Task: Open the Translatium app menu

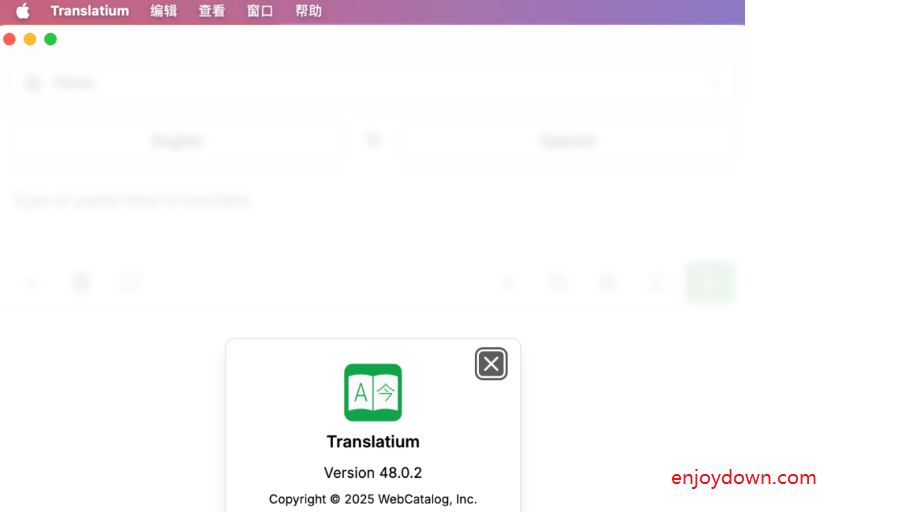Action: pos(90,11)
